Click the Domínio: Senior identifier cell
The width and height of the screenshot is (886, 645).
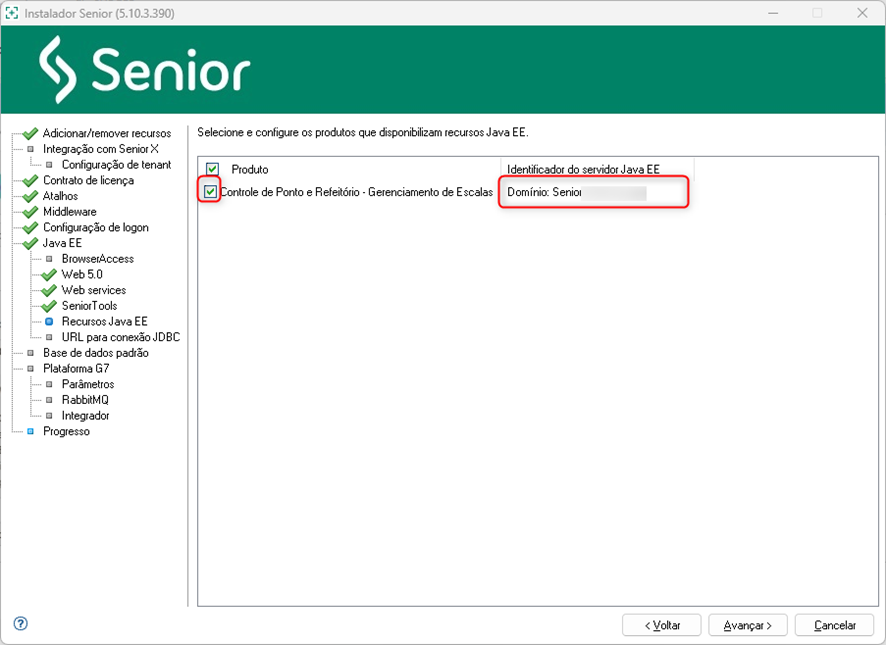(x=593, y=192)
